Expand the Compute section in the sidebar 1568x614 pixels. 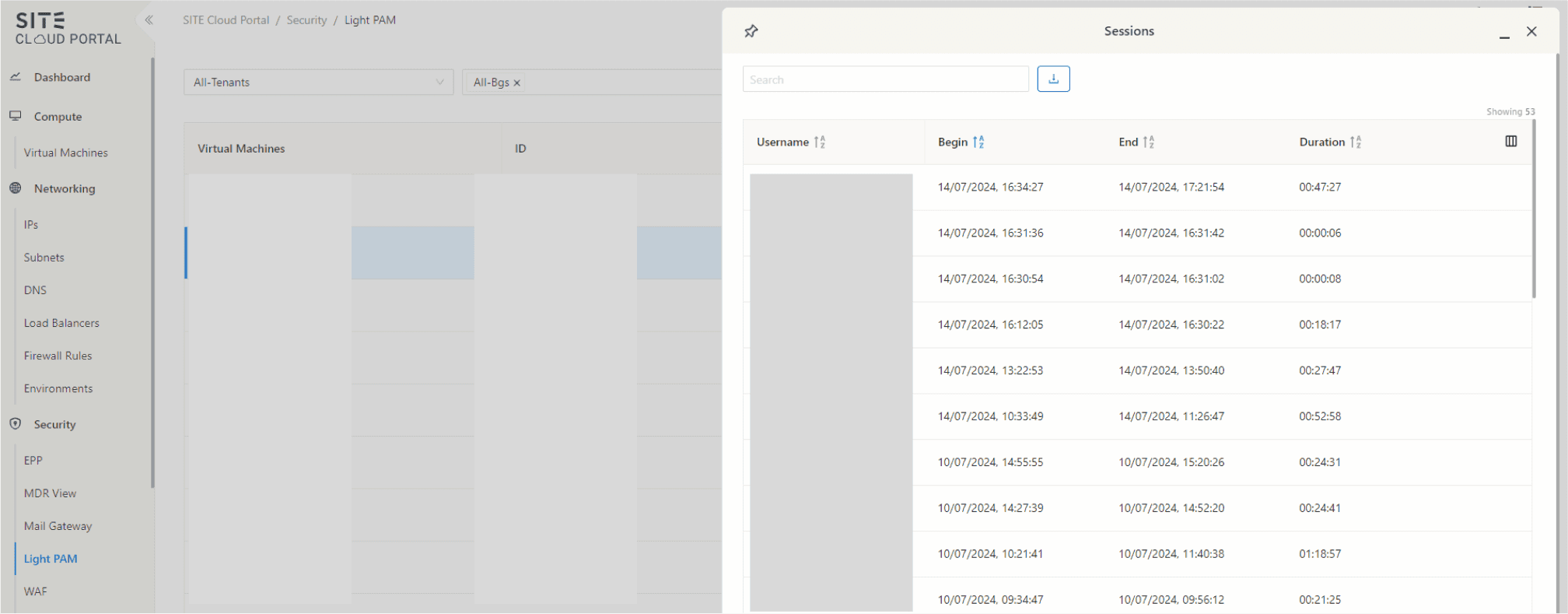tap(58, 117)
